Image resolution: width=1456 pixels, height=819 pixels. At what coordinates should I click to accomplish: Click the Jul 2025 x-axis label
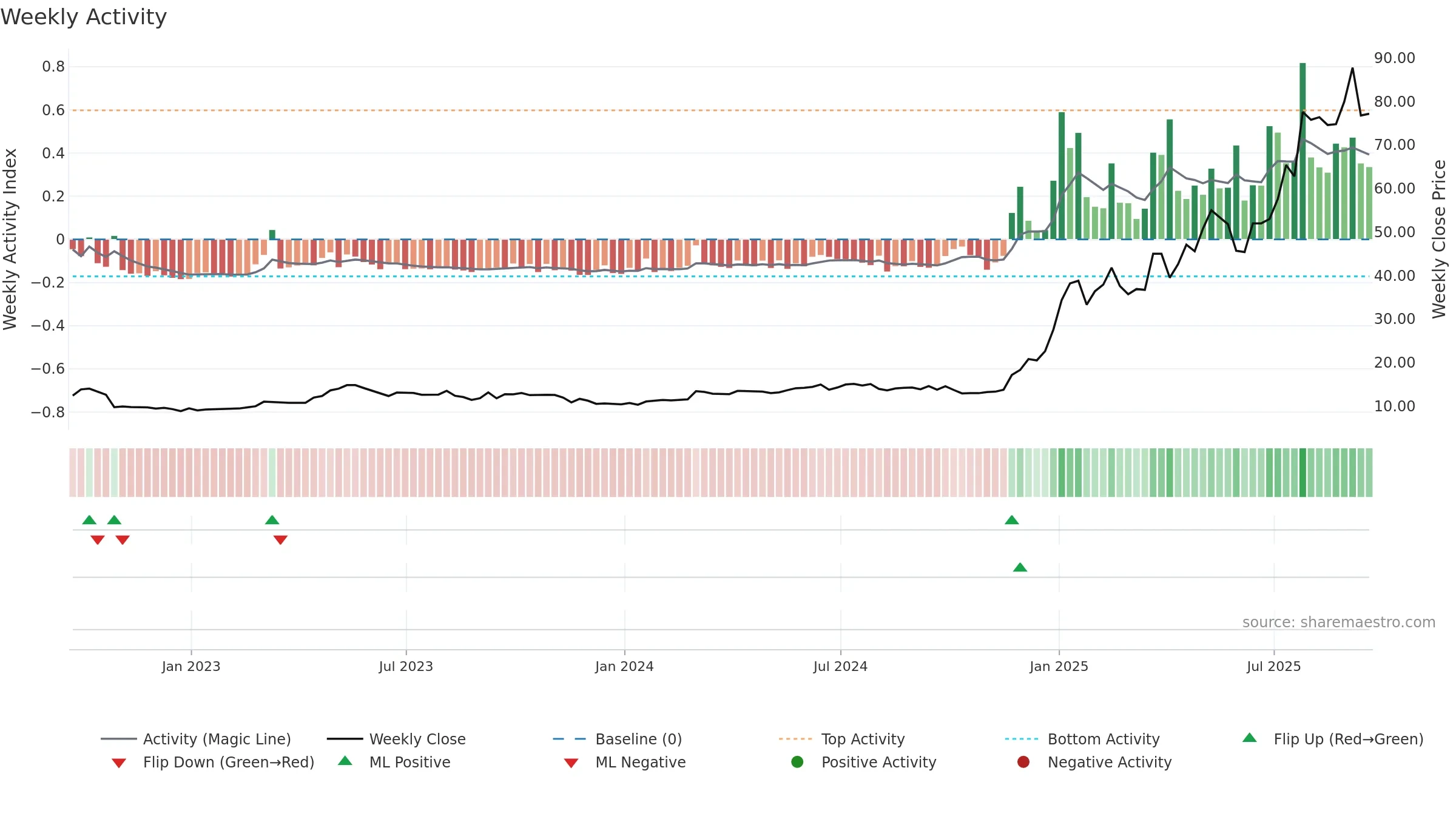click(x=1274, y=666)
